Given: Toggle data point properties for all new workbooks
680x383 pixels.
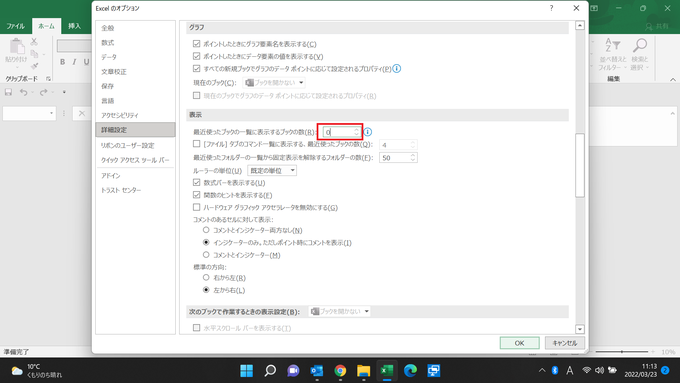Looking at the screenshot, I should [x=196, y=69].
